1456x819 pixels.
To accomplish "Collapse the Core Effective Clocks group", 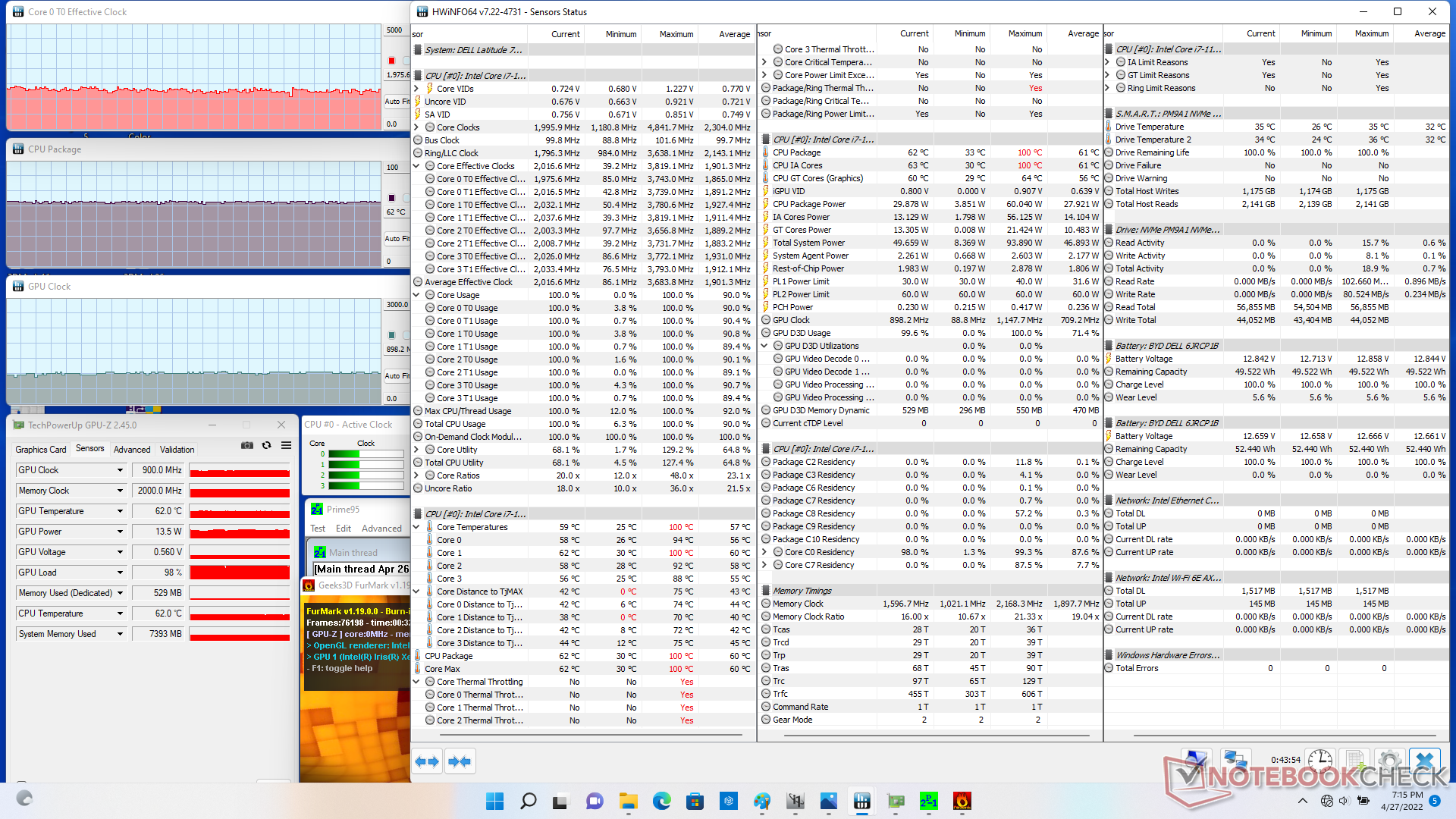I will tap(416, 166).
